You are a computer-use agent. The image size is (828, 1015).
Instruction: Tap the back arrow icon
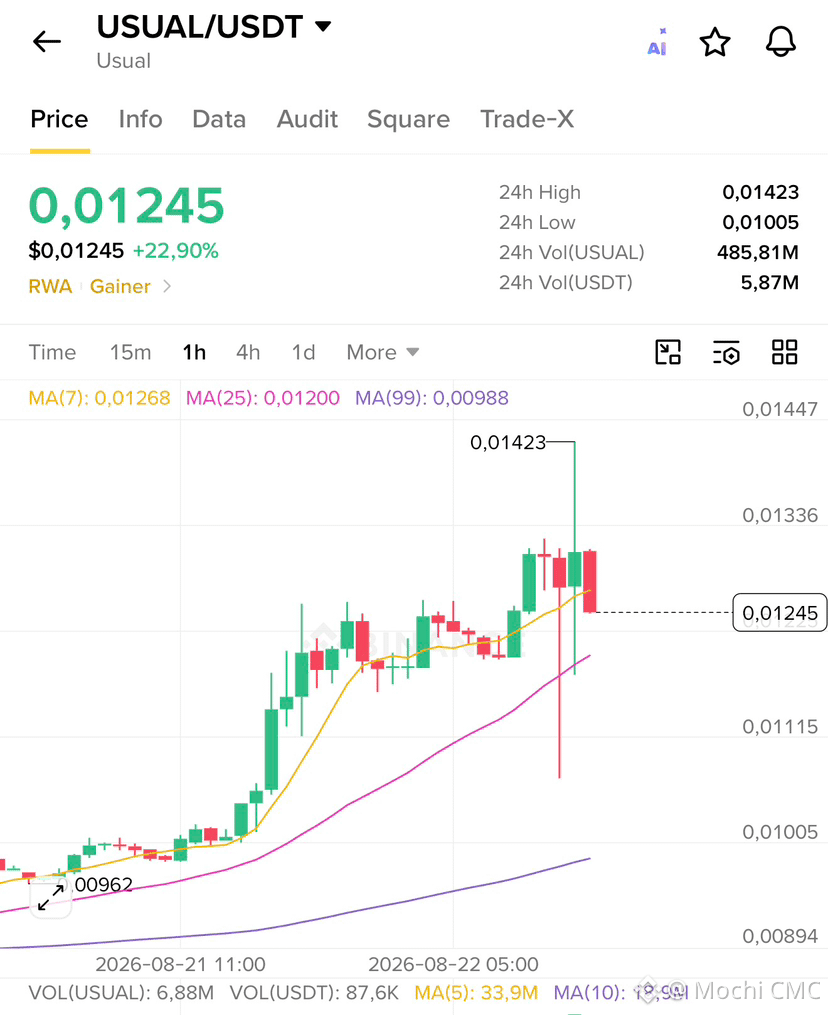point(47,41)
